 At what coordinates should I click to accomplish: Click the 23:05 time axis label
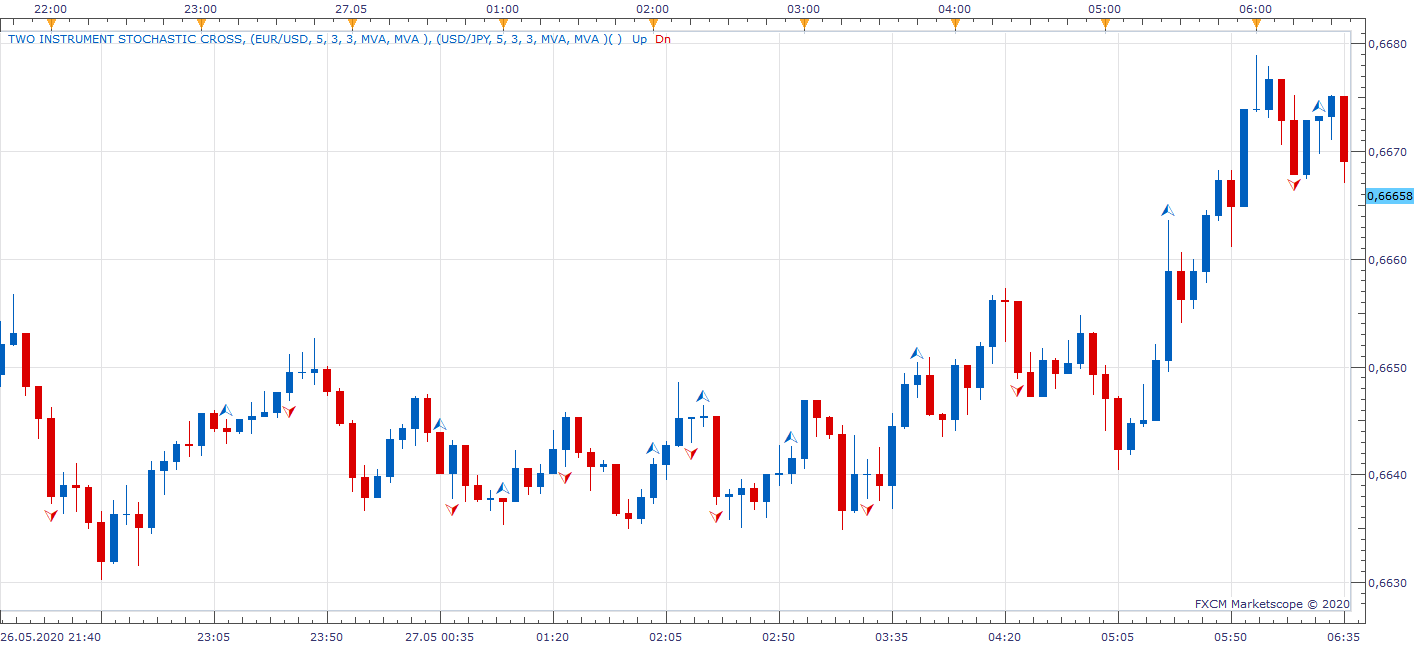click(x=213, y=636)
